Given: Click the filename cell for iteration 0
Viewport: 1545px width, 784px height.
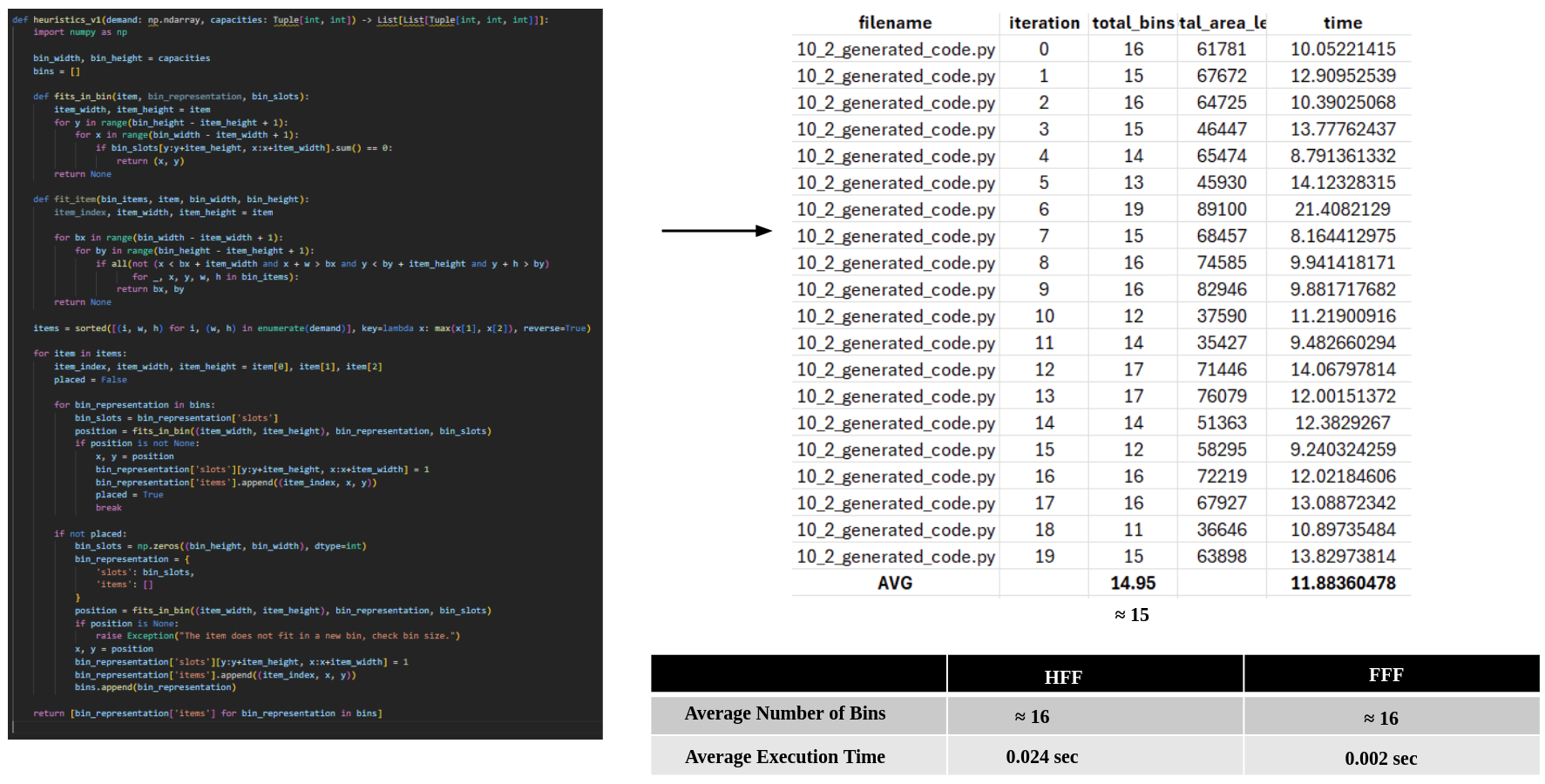Looking at the screenshot, I should click(x=895, y=50).
